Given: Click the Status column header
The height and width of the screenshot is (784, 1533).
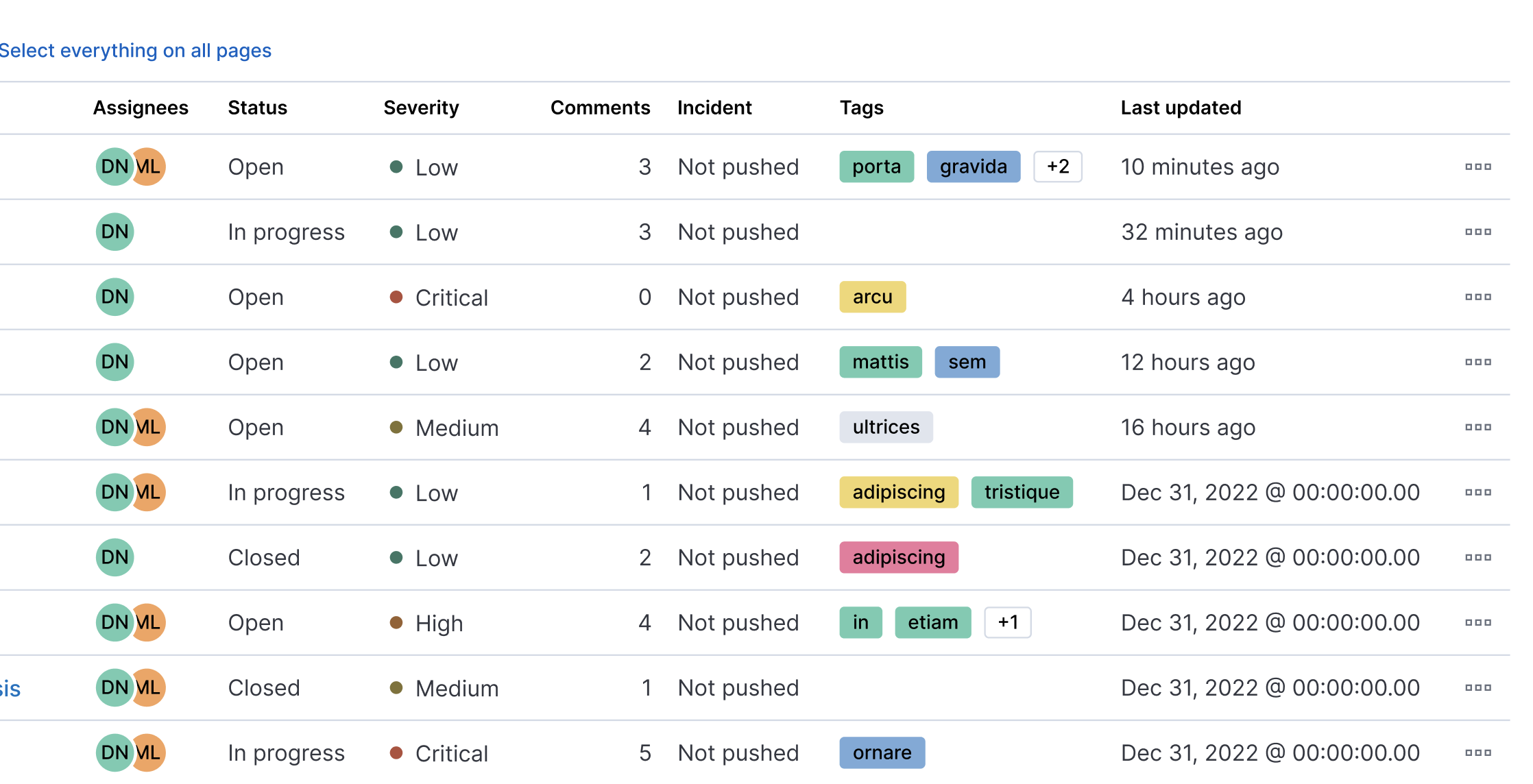Looking at the screenshot, I should [x=257, y=108].
